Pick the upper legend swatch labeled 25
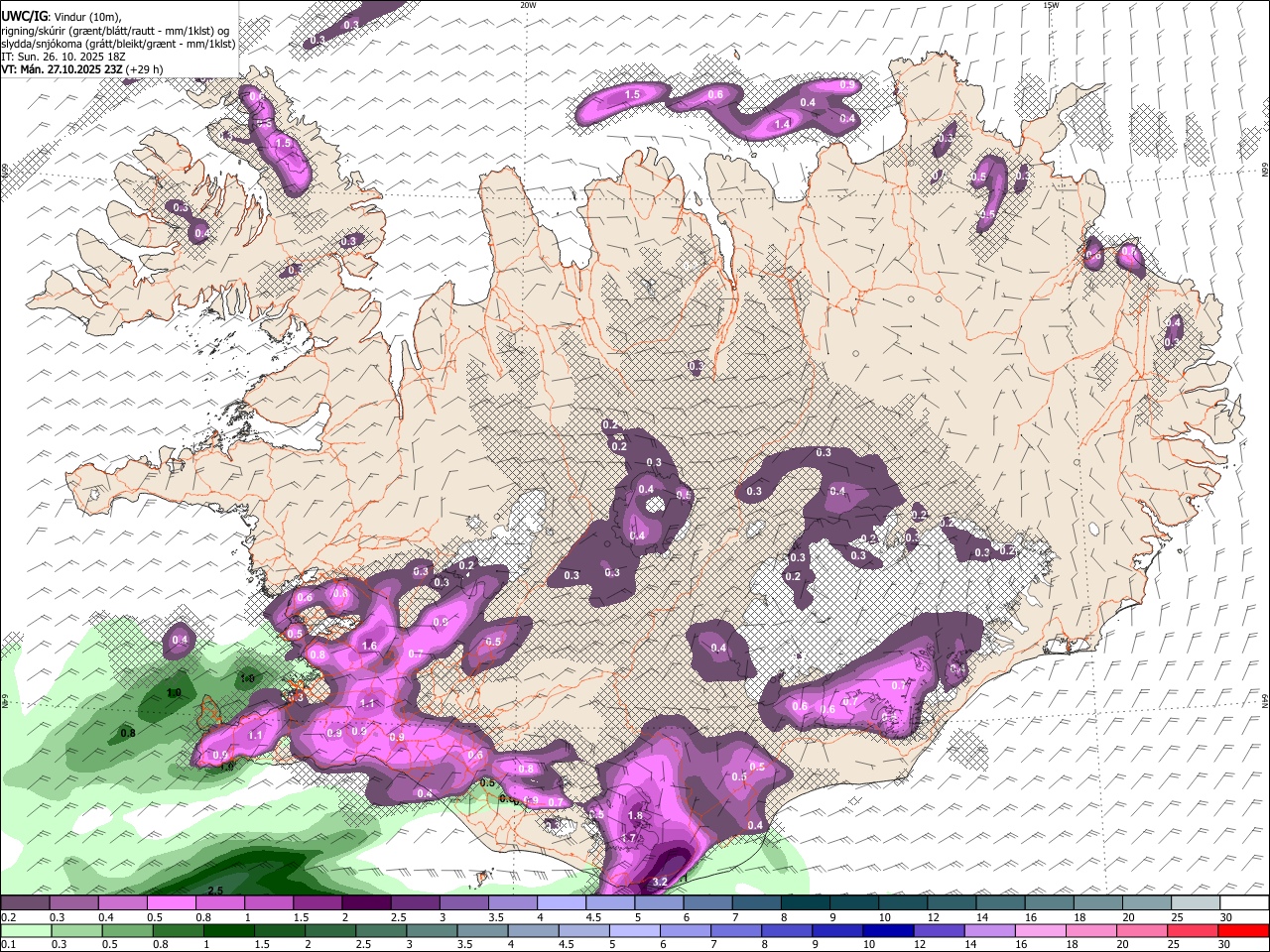The image size is (1270, 952). pyautogui.click(x=1196, y=903)
